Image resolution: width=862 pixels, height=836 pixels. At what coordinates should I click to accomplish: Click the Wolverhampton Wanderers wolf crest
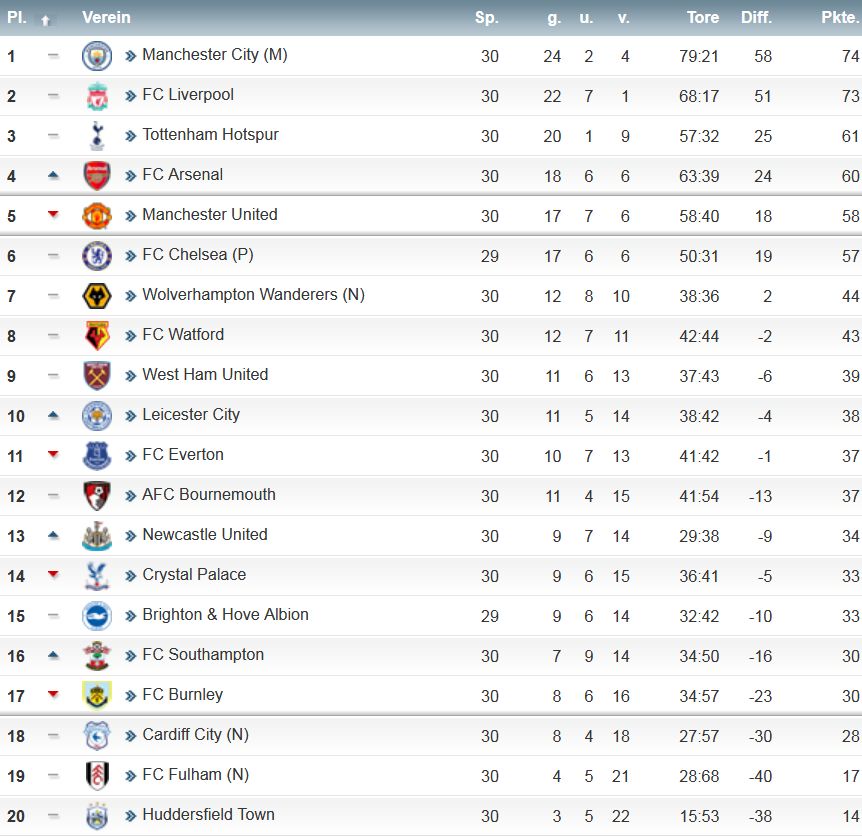pyautogui.click(x=97, y=296)
